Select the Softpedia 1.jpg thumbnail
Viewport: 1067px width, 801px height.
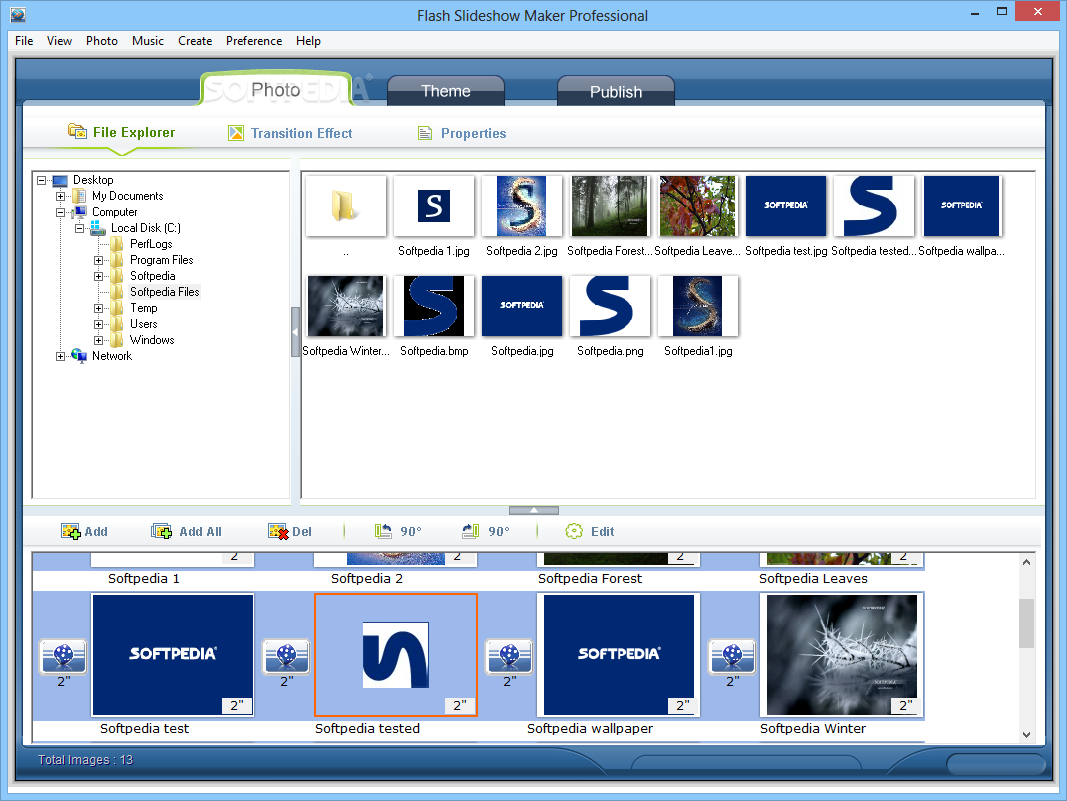[434, 206]
